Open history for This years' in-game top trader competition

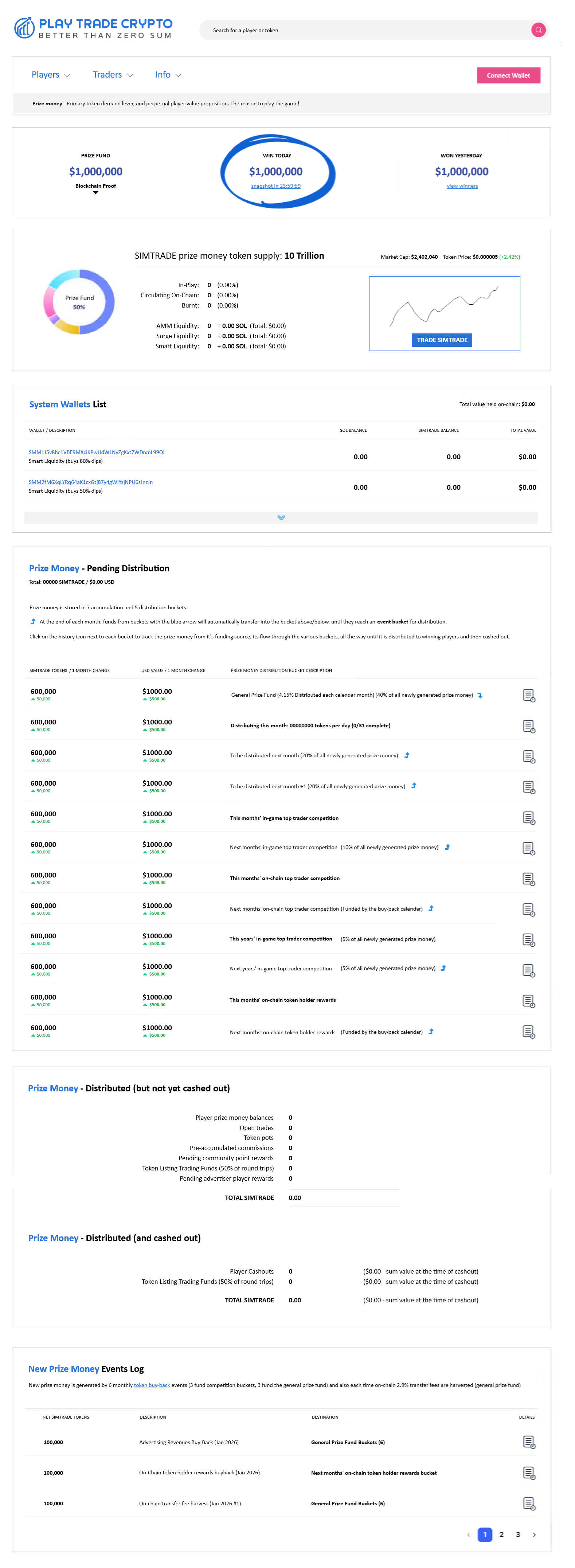(x=528, y=940)
